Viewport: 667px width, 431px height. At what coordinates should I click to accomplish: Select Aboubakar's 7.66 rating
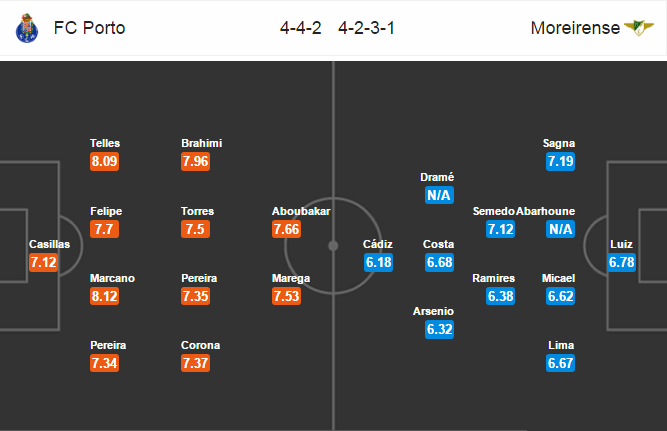[x=286, y=229]
